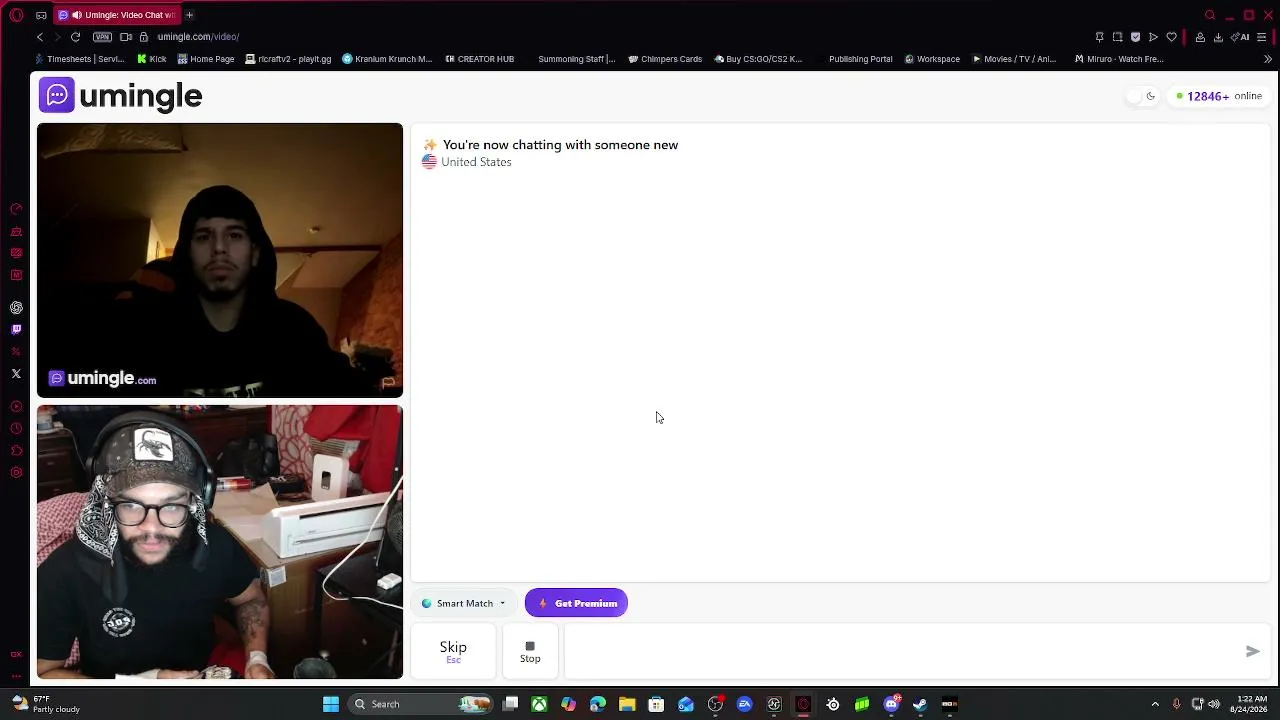
Task: Open X in Opera sidebar
Action: point(16,374)
